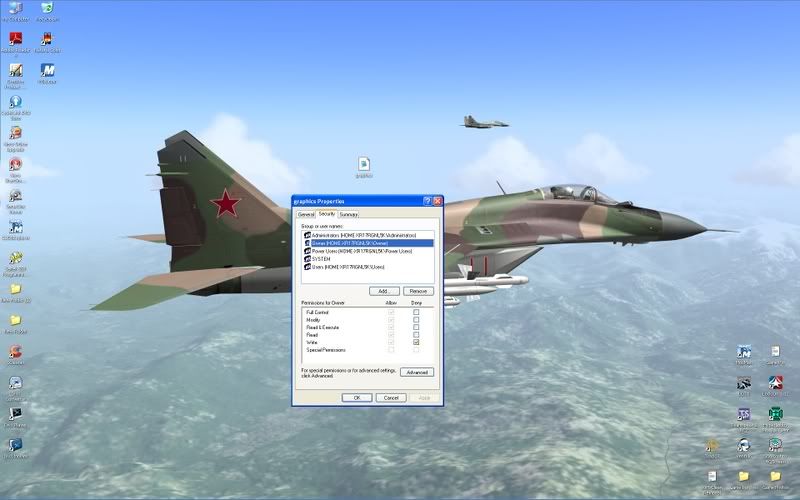Check the Deny box for Full Control
The width and height of the screenshot is (800, 500).
tap(416, 312)
